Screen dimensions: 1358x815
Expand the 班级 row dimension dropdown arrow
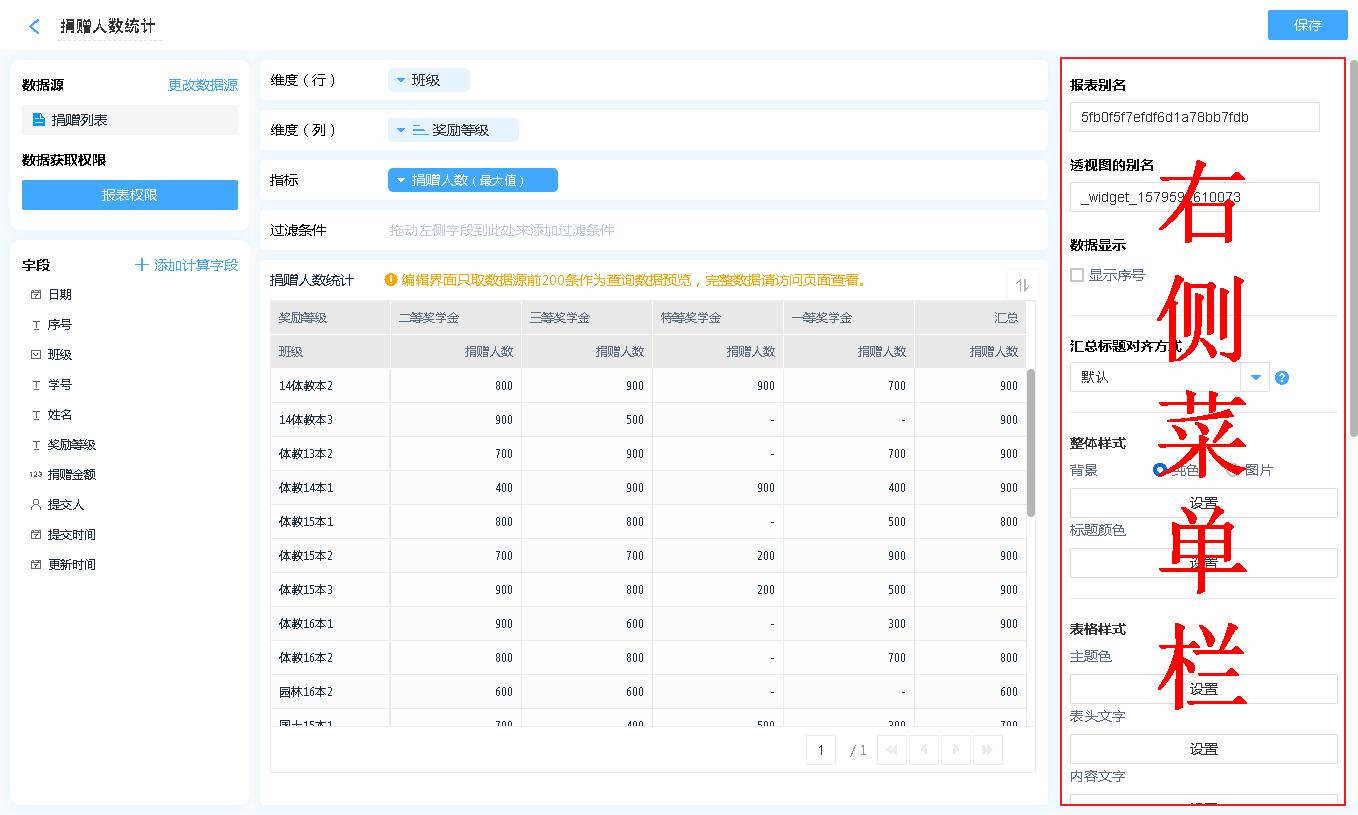(x=401, y=80)
